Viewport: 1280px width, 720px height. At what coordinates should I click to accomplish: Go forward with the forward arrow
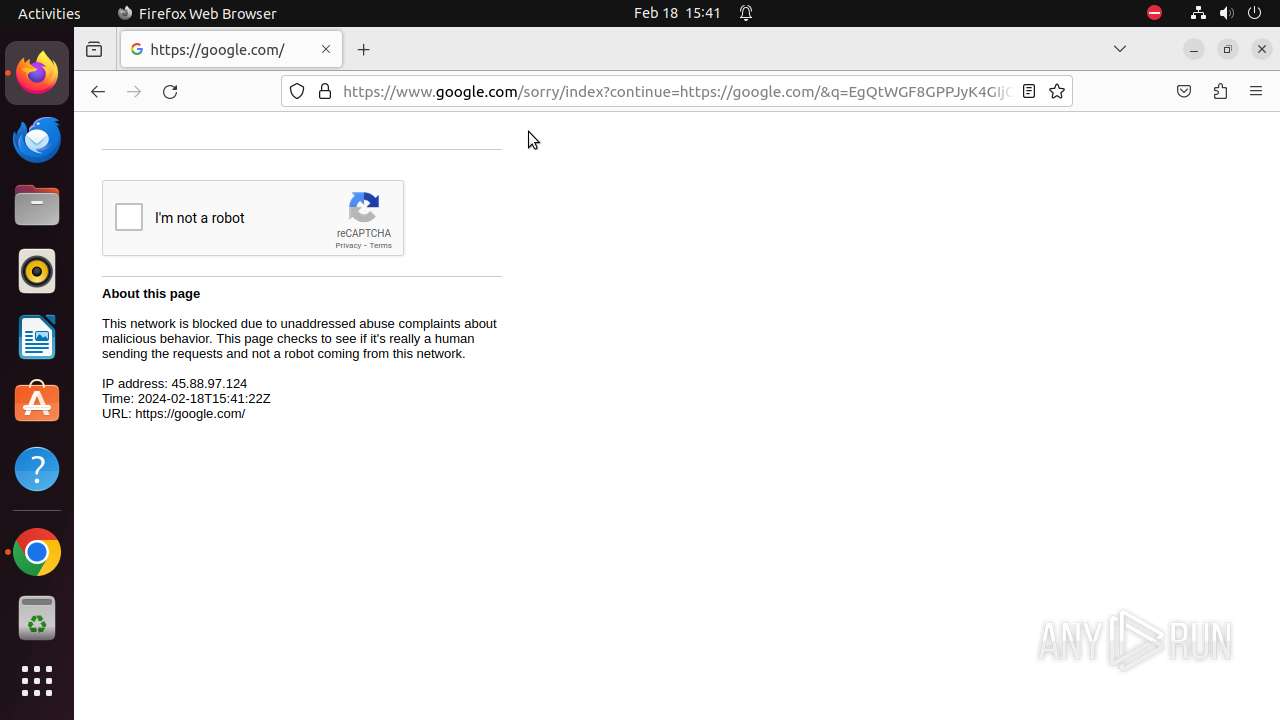pyautogui.click(x=134, y=91)
